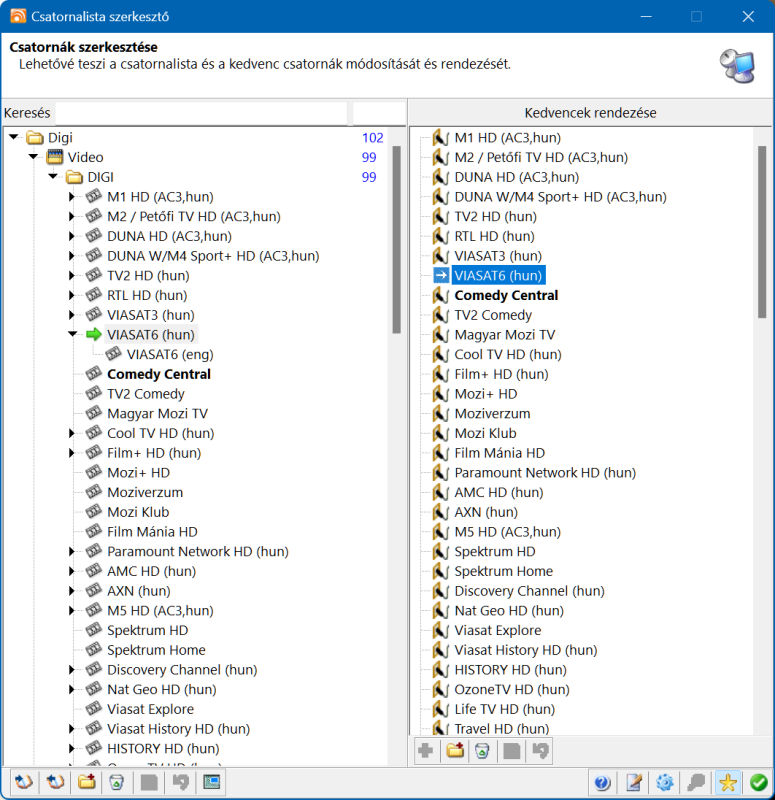Viewport: 775px width, 800px height.
Task: Click film icon of Comedy Central in tree
Action: 94,373
